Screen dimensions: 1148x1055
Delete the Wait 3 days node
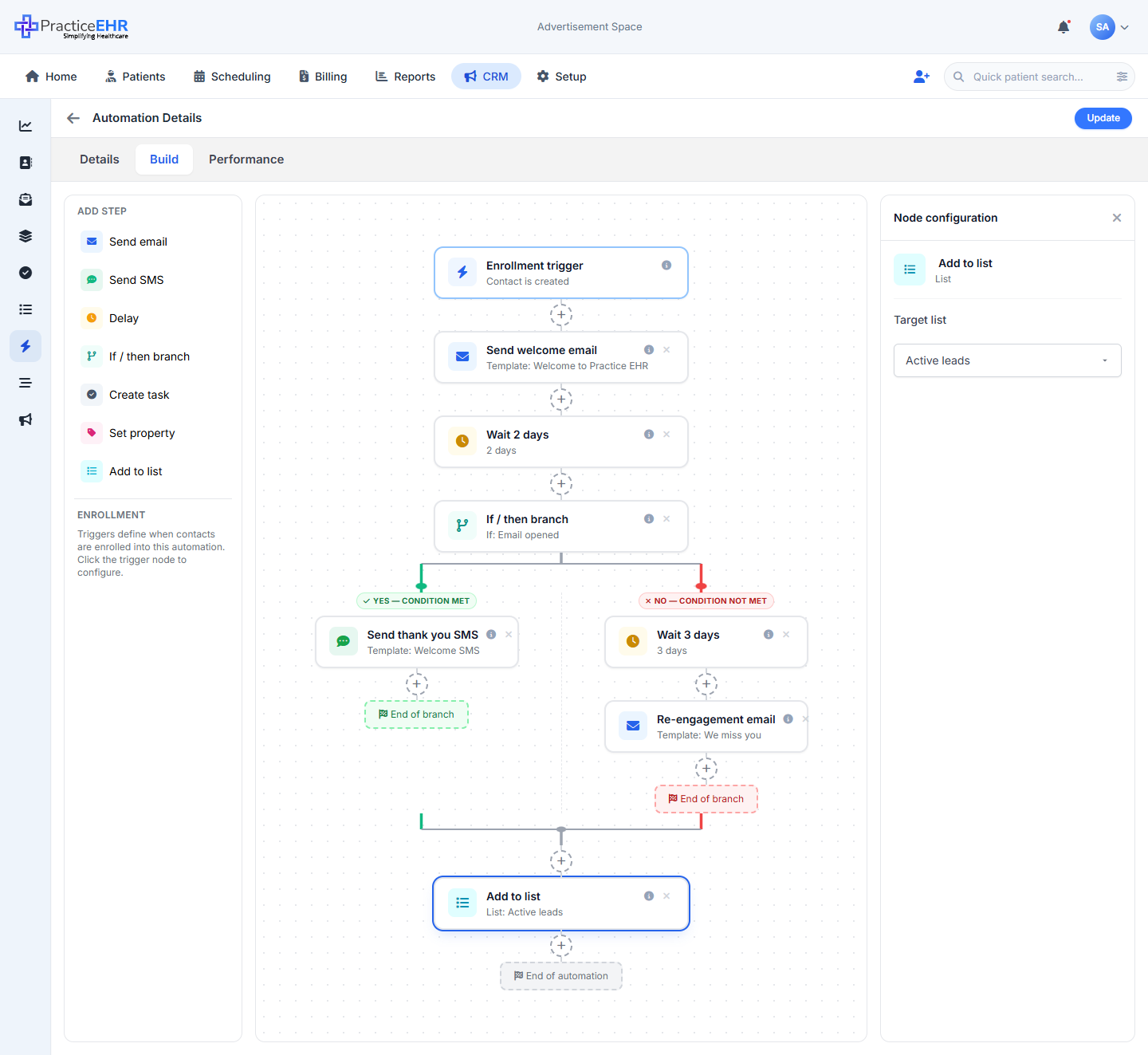(786, 635)
